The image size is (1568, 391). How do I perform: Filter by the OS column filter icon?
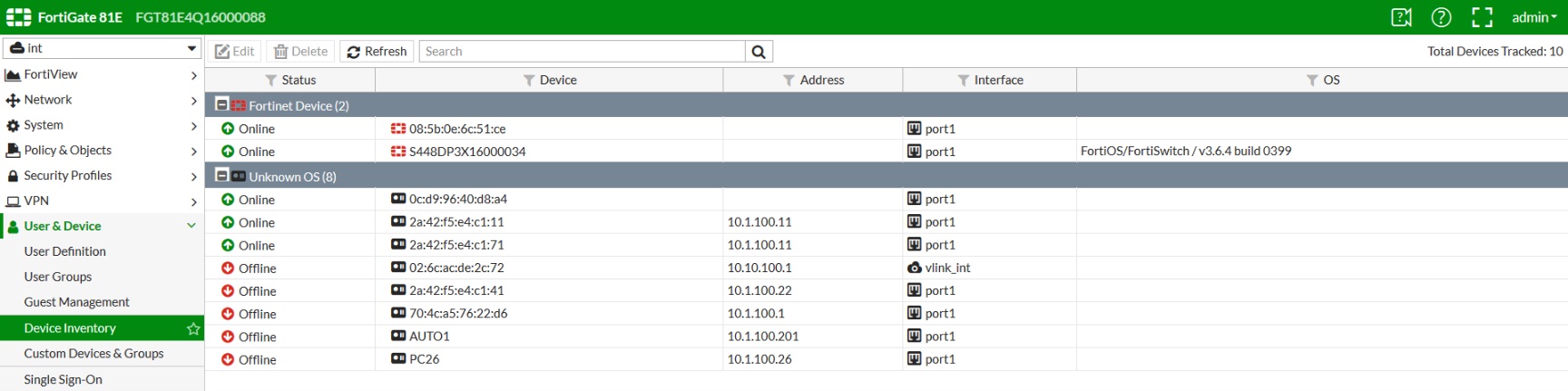point(1311,81)
